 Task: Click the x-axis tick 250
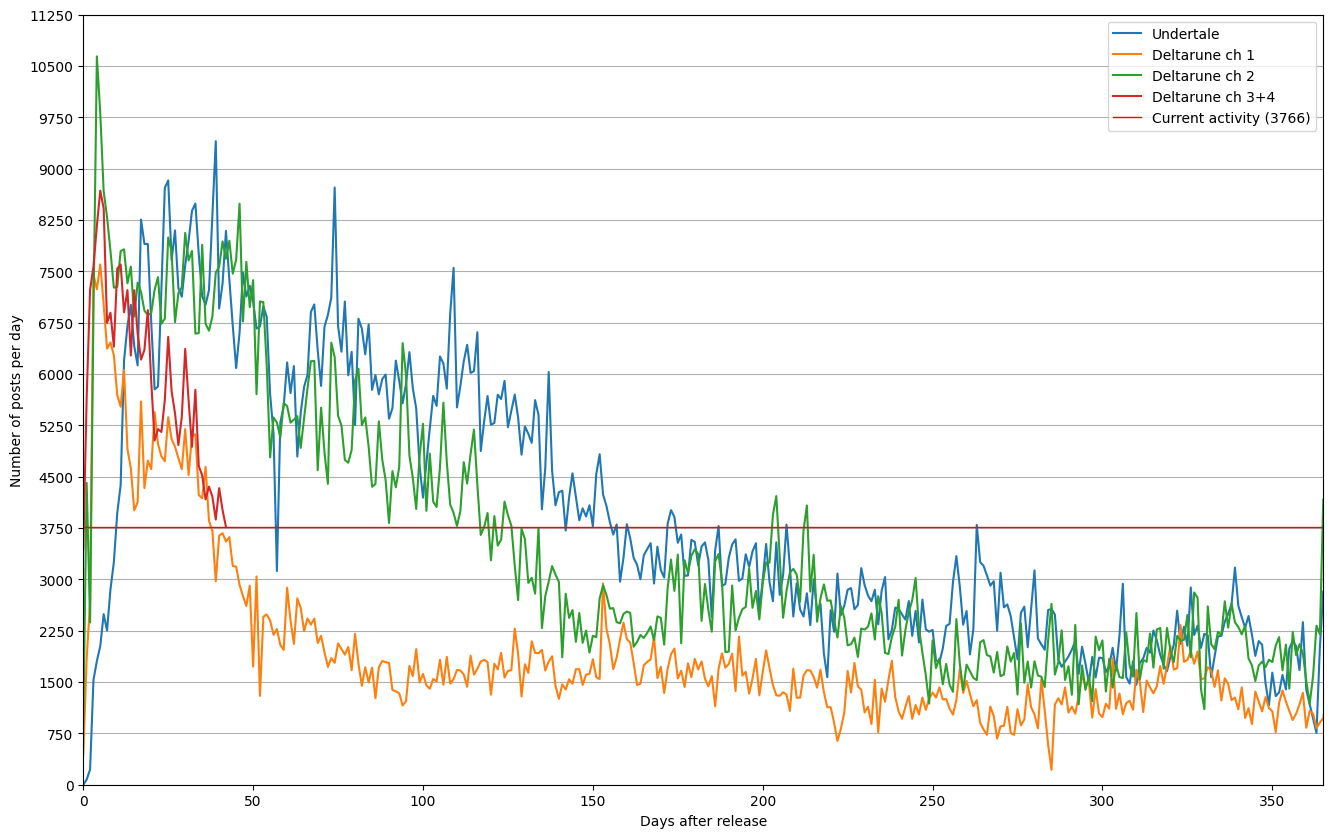coord(932,801)
